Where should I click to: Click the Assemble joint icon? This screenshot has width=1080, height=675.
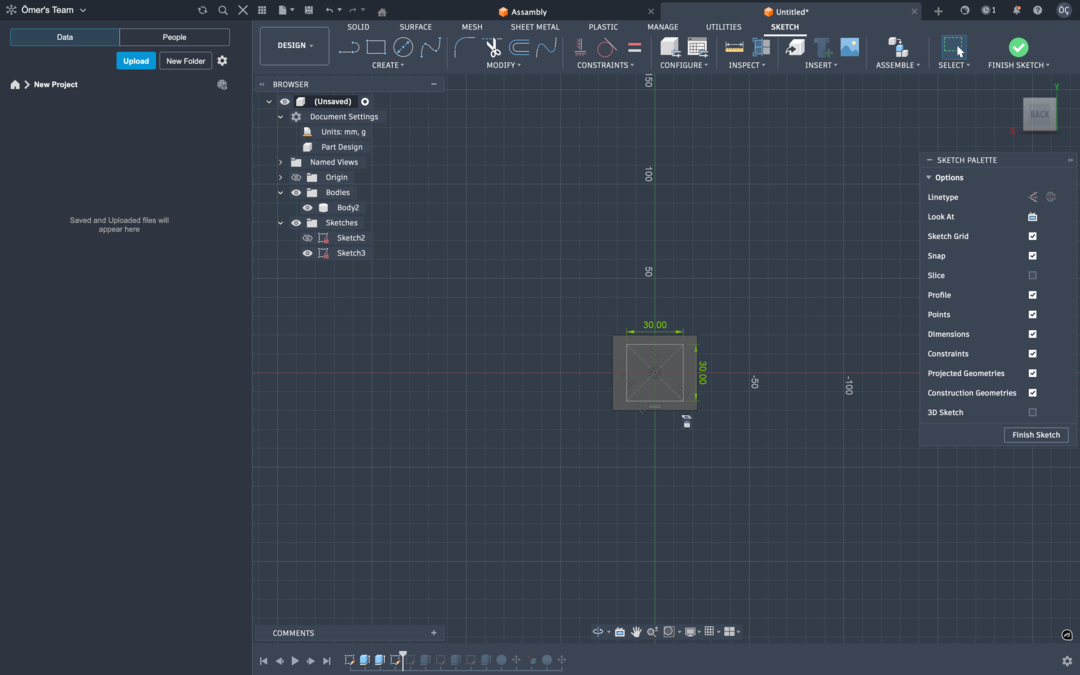point(897,47)
